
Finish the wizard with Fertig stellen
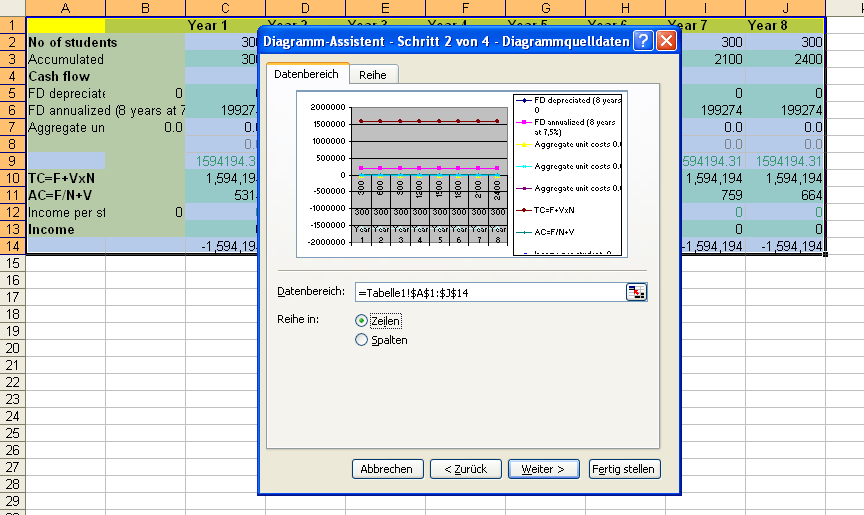coord(624,469)
